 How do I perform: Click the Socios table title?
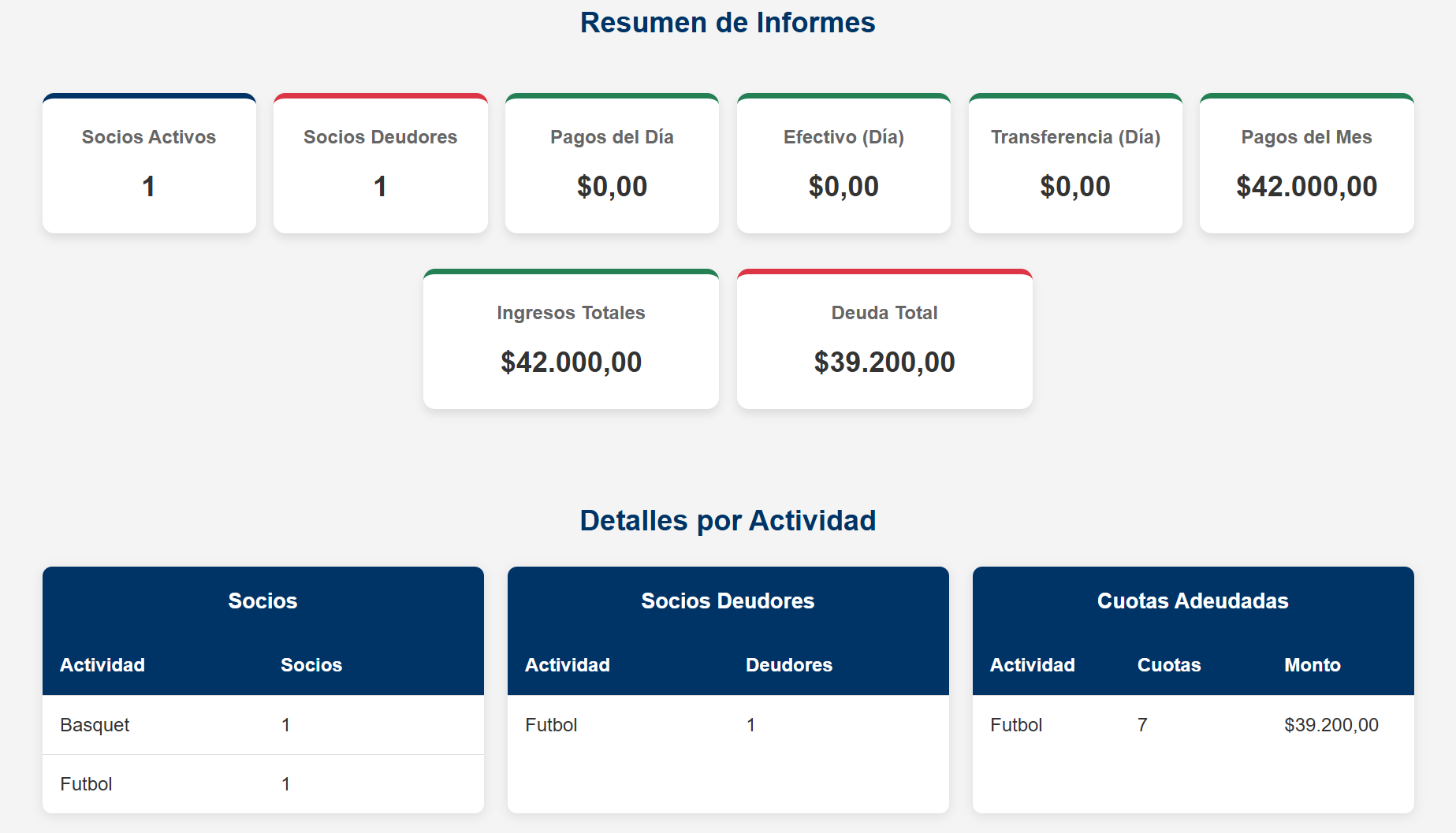pos(263,601)
